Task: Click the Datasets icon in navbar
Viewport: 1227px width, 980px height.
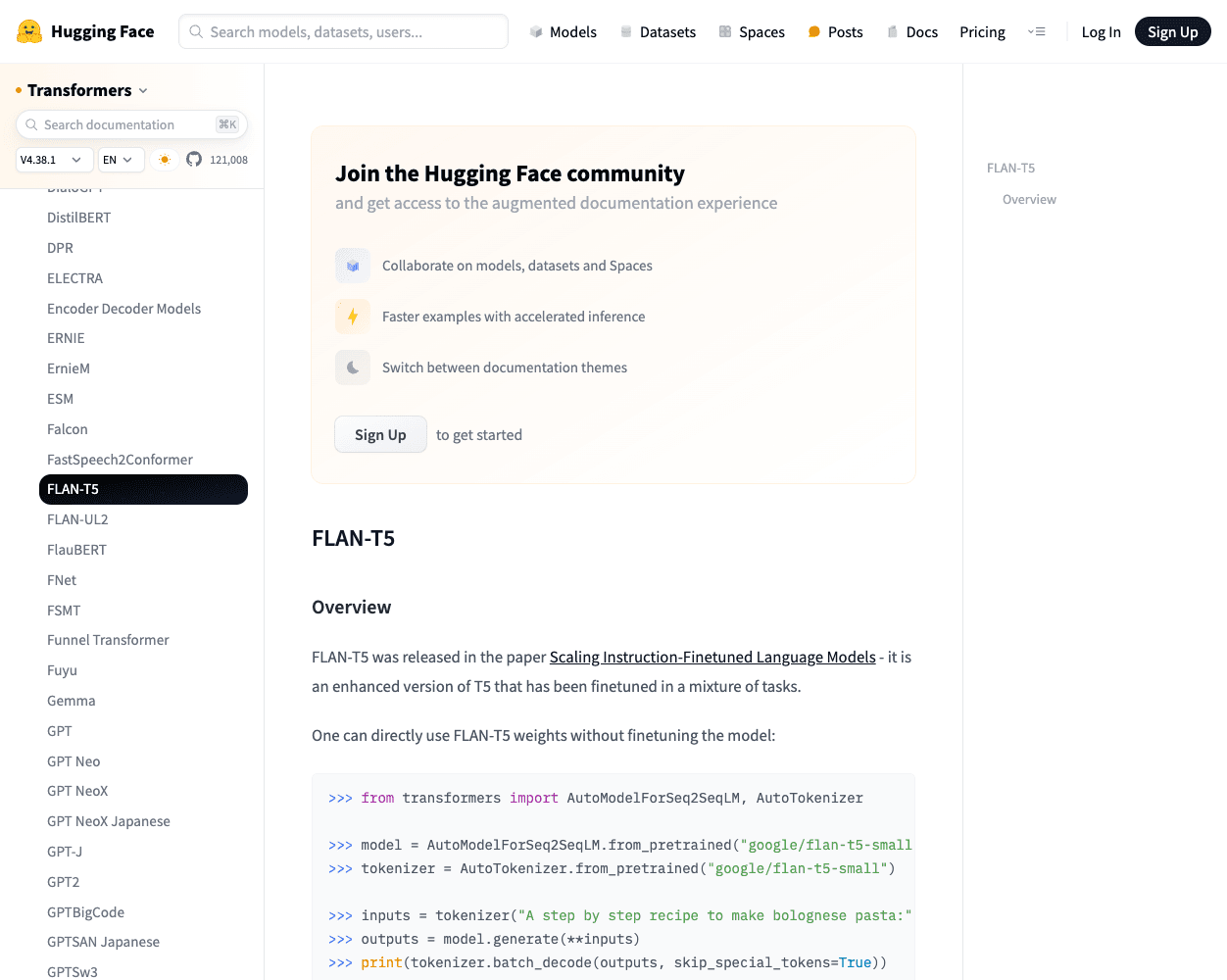Action: point(626,32)
